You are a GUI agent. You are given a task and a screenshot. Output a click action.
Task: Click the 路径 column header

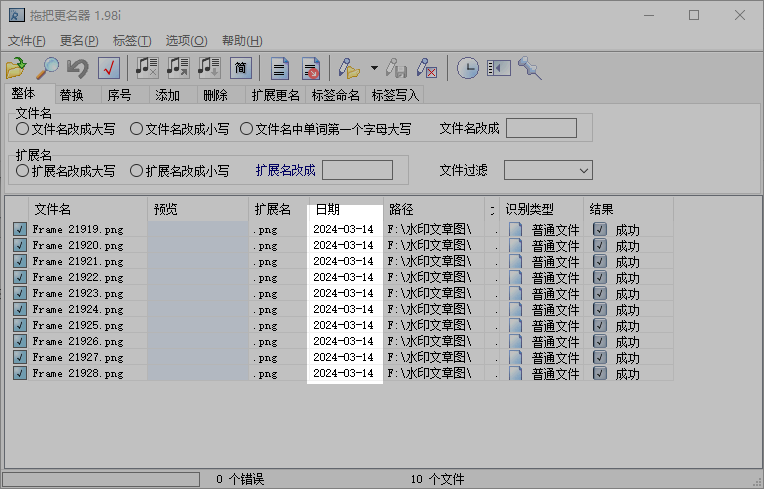coord(434,209)
